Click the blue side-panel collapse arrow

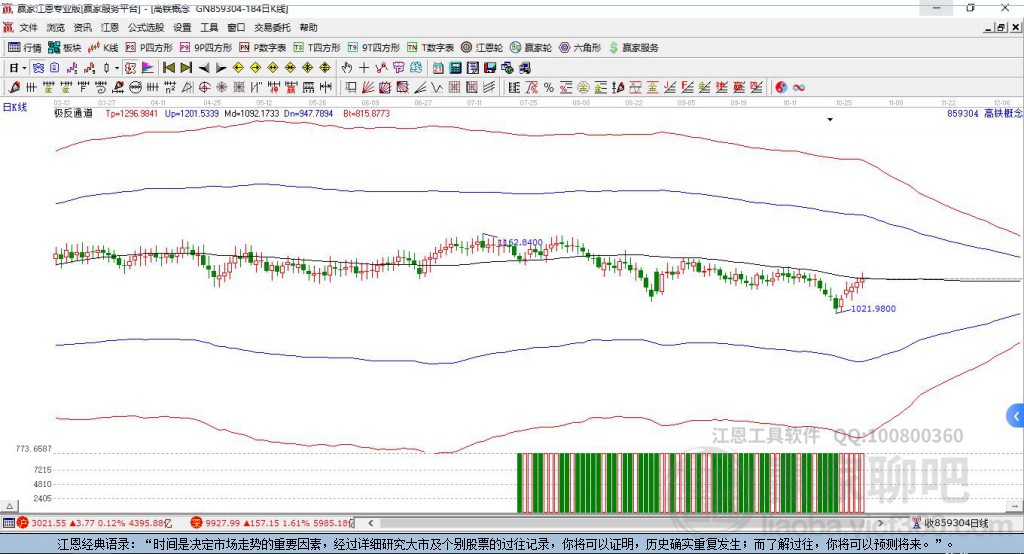[x=1016, y=416]
